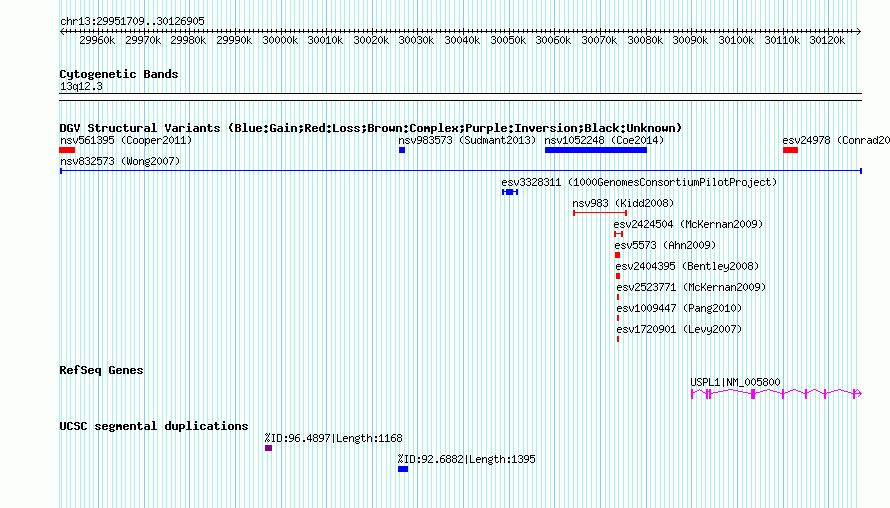Select the small blue nsv983573 gain block
The image size is (890, 508).
[402, 150]
